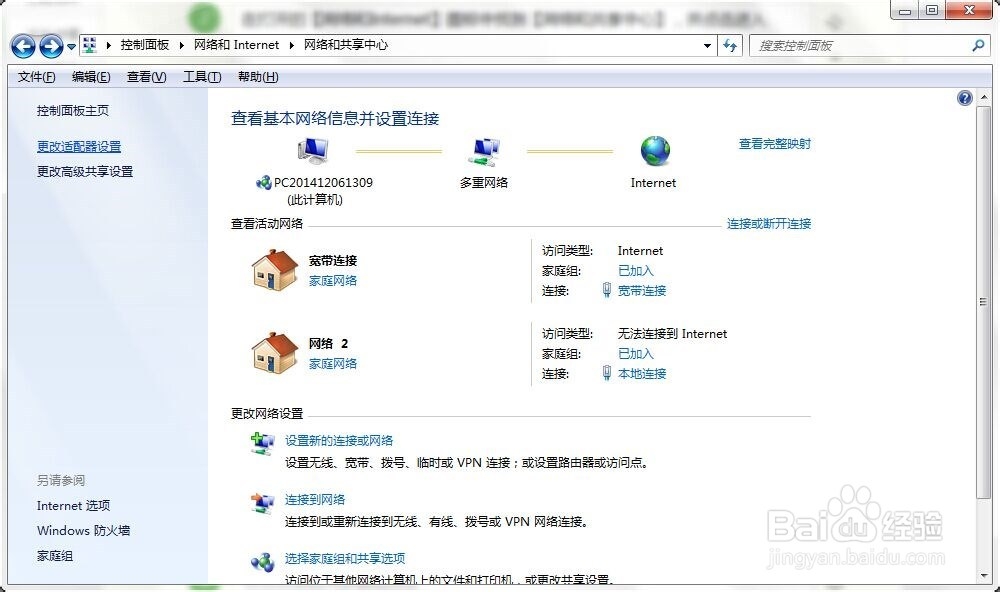Click the PC201412061309 computer icon

click(x=313, y=148)
